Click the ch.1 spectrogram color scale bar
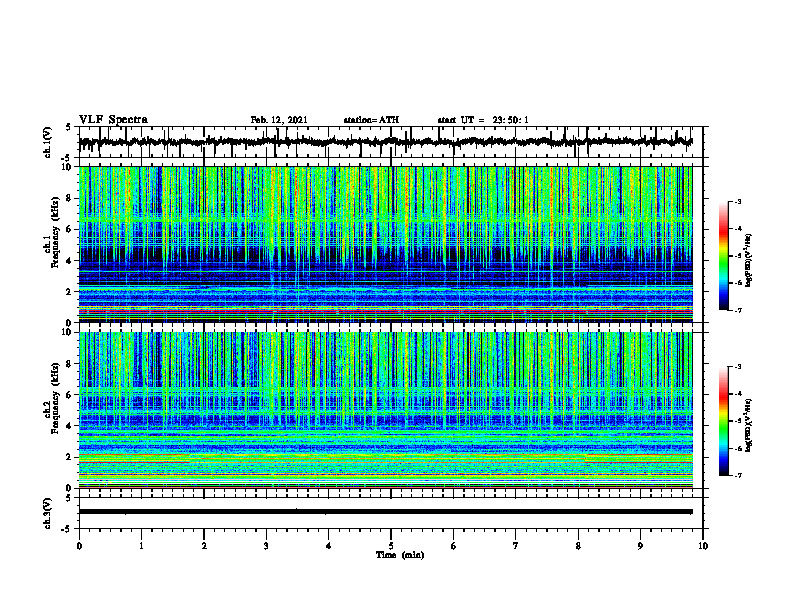 [723, 256]
